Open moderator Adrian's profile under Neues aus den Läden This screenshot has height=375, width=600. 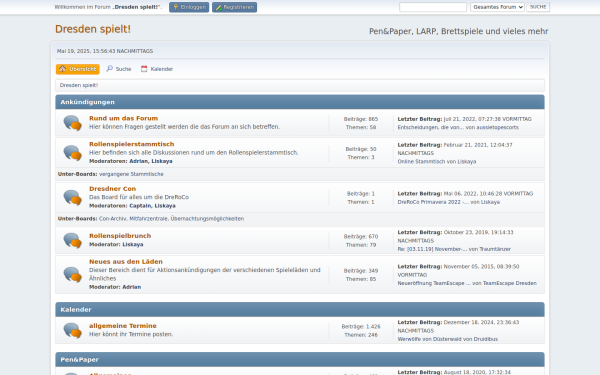coord(132,287)
